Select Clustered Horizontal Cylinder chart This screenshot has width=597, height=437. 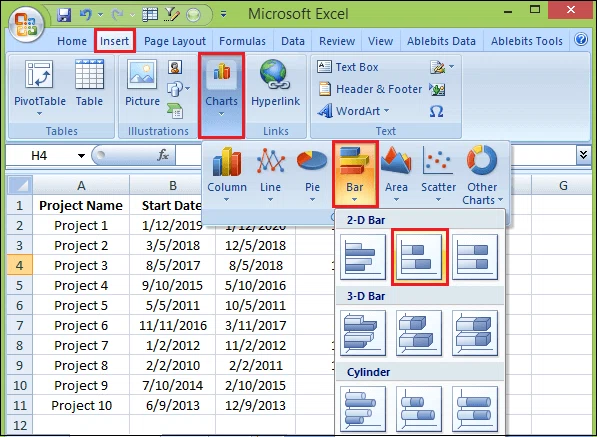click(x=363, y=409)
